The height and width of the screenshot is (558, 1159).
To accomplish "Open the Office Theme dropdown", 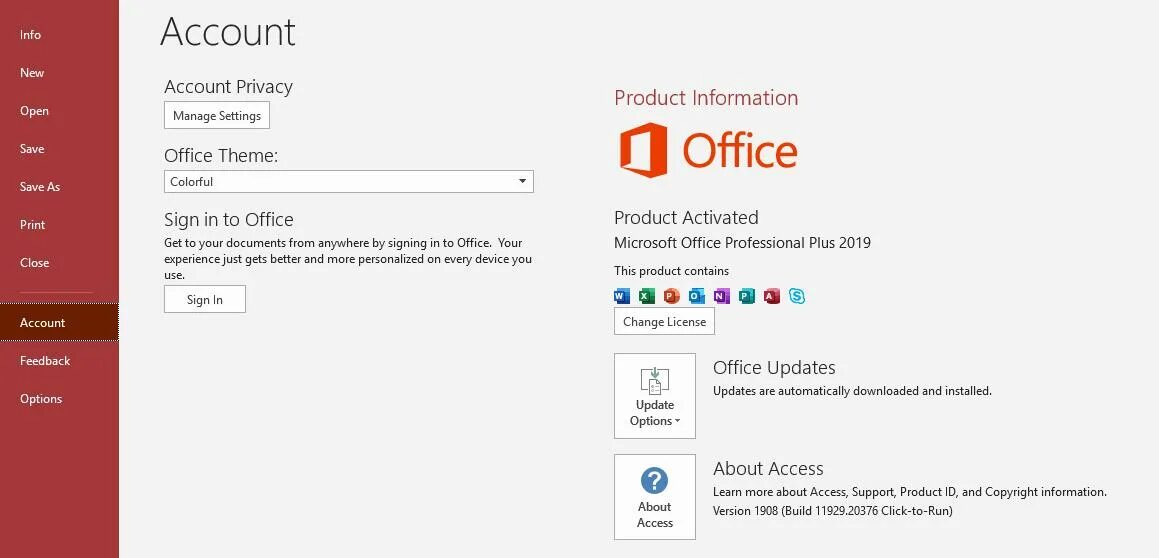I will coord(348,181).
